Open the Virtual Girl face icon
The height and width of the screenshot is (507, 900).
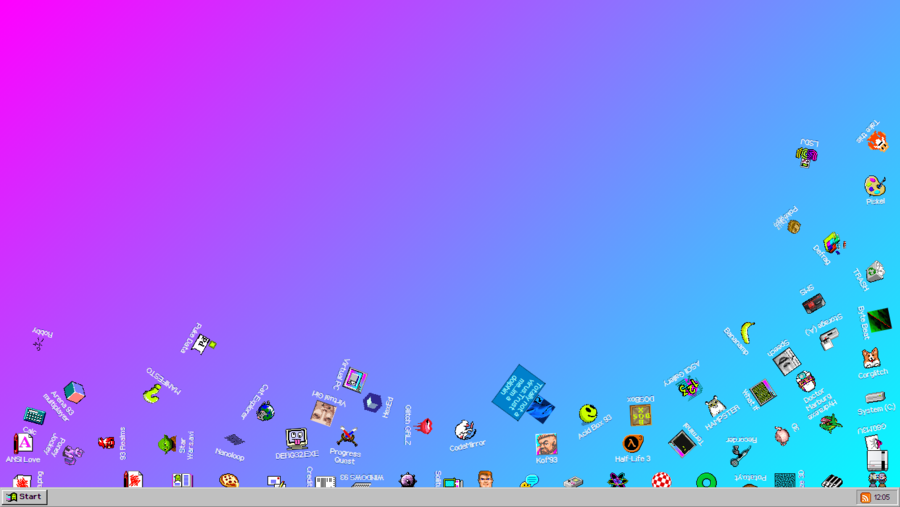click(323, 413)
